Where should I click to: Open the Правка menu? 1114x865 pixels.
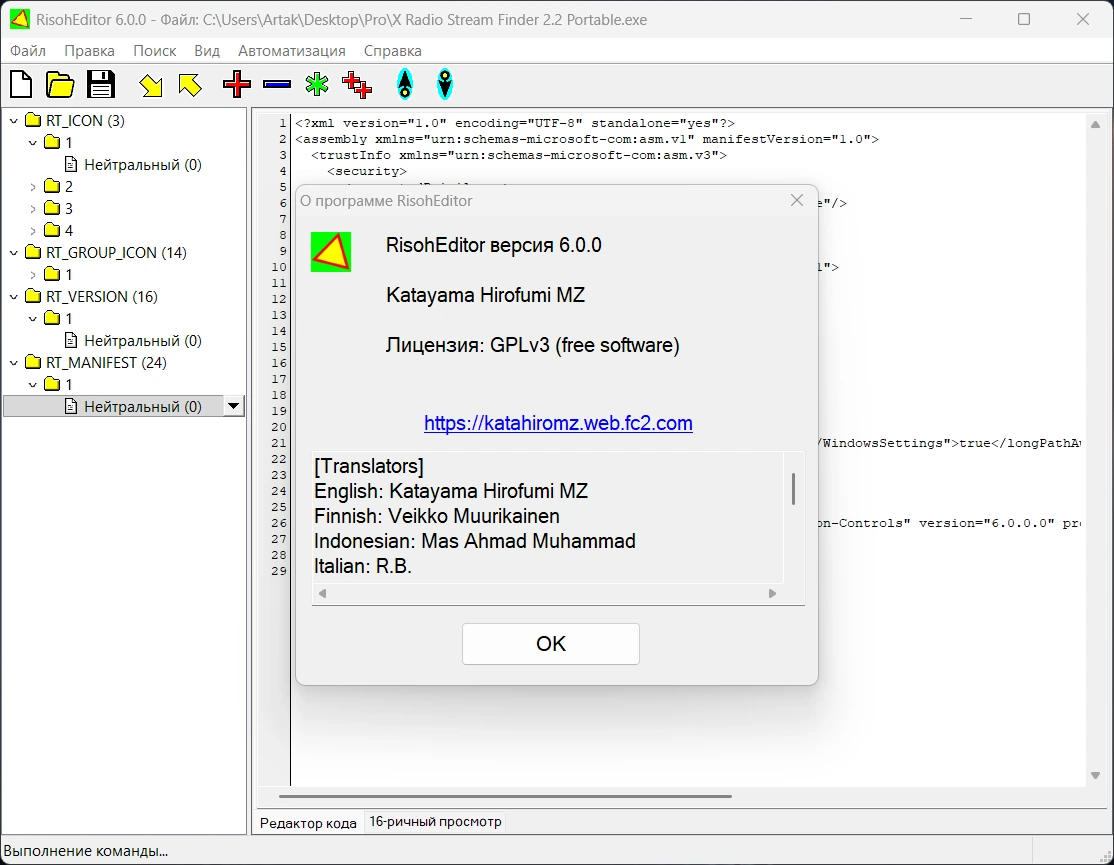click(90, 50)
